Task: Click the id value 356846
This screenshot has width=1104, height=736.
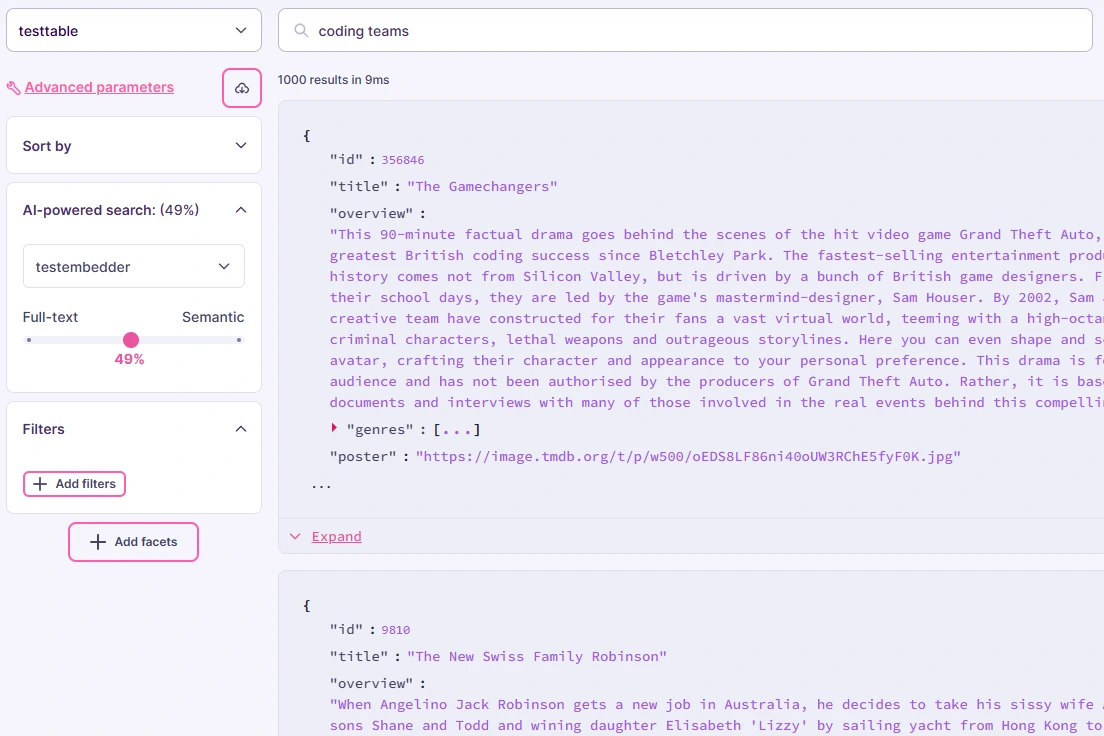Action: pos(403,159)
